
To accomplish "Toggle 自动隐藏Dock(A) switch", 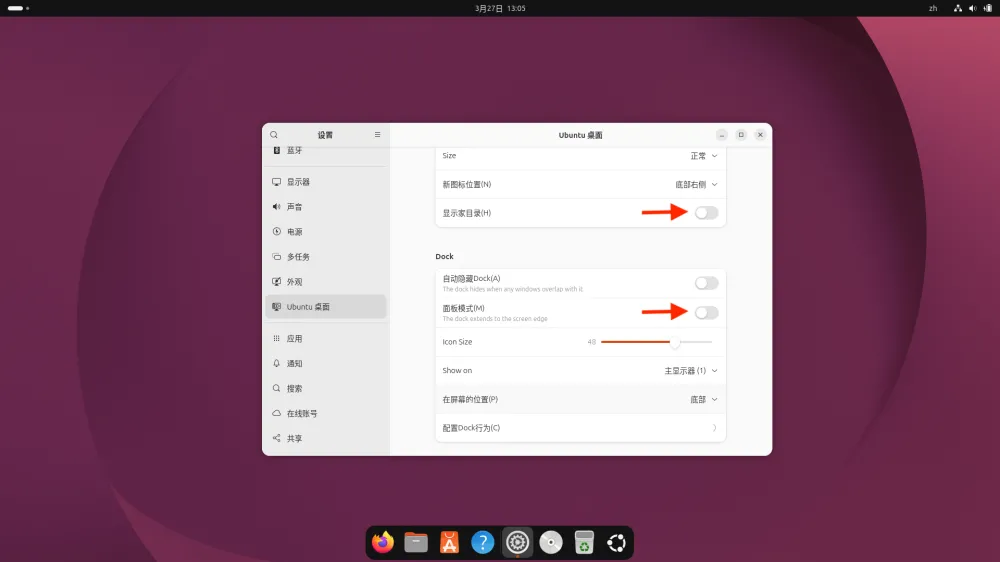I will (x=706, y=283).
